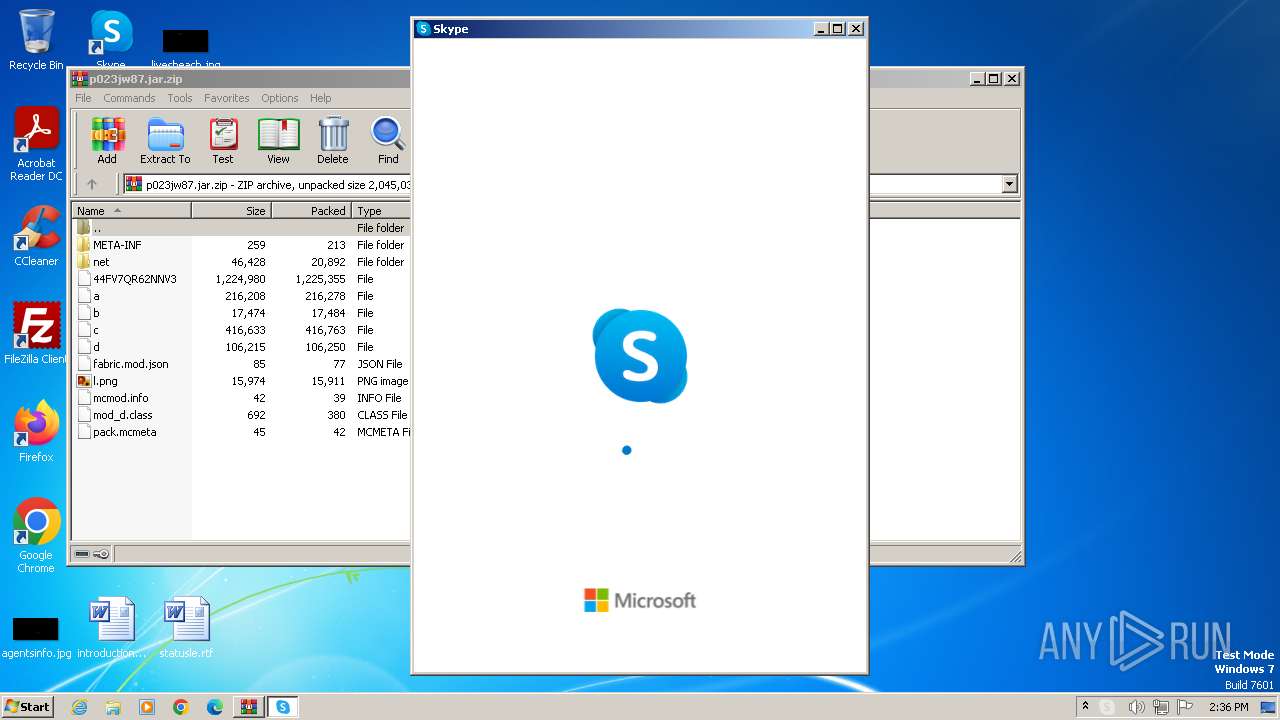Image resolution: width=1280 pixels, height=720 pixels.
Task: Open Windows Explorer from the taskbar
Action: pyautogui.click(x=113, y=707)
